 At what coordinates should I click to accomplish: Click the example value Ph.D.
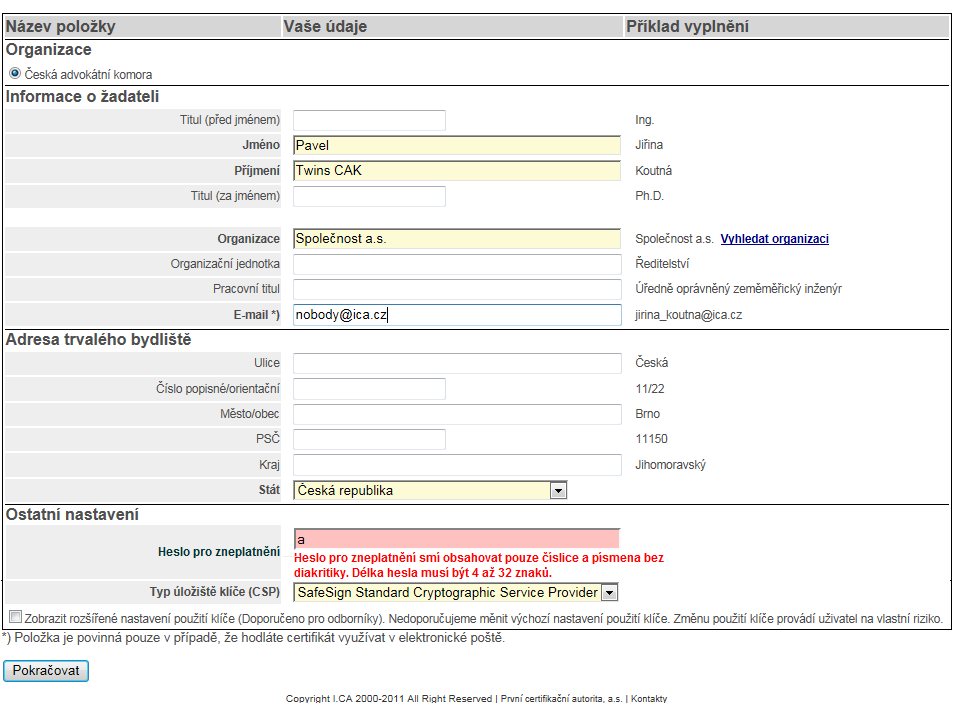coord(649,196)
